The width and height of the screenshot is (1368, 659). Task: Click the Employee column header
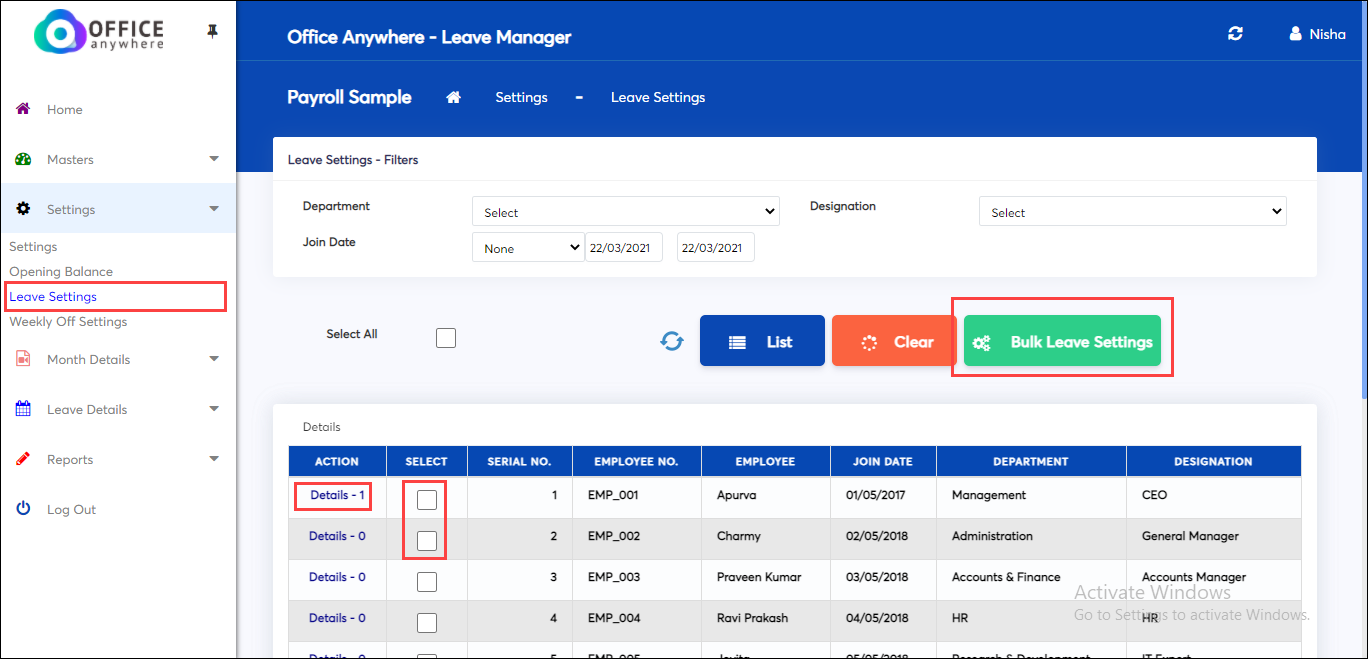point(765,461)
